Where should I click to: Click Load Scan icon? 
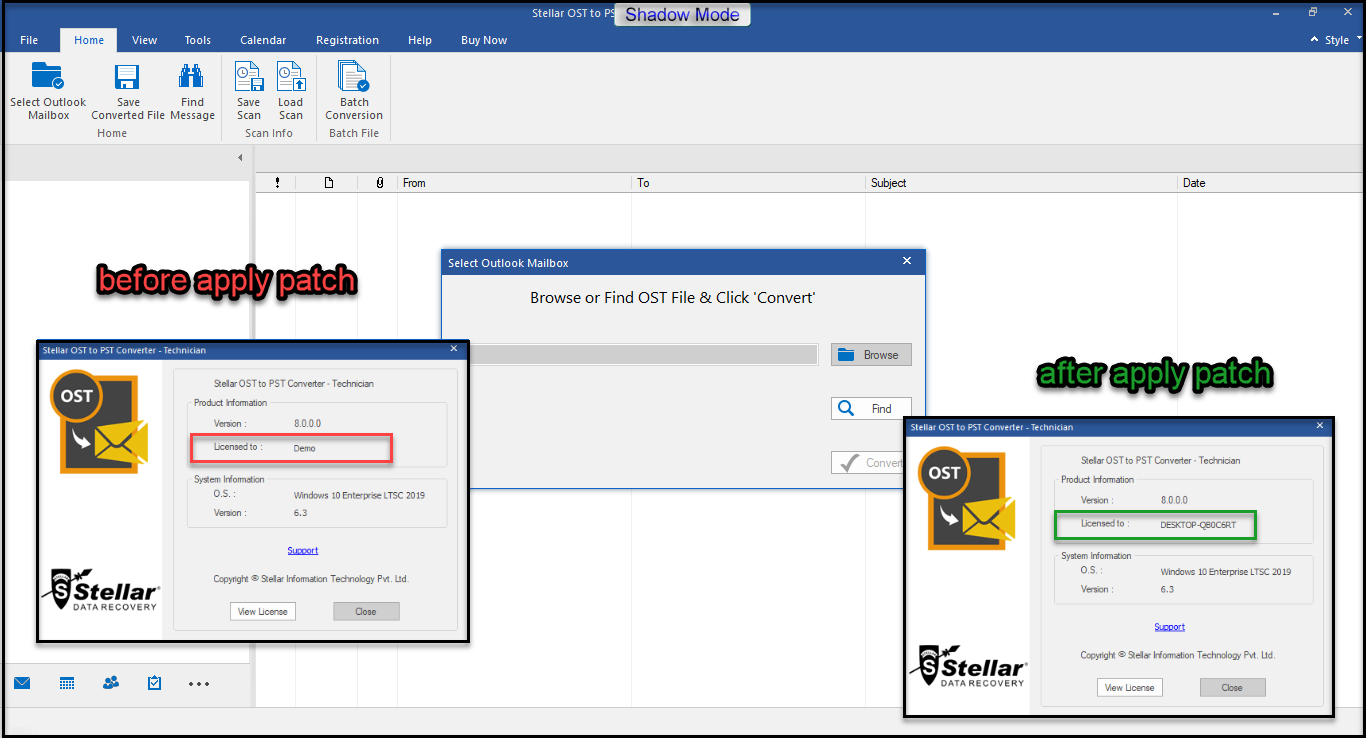click(290, 76)
